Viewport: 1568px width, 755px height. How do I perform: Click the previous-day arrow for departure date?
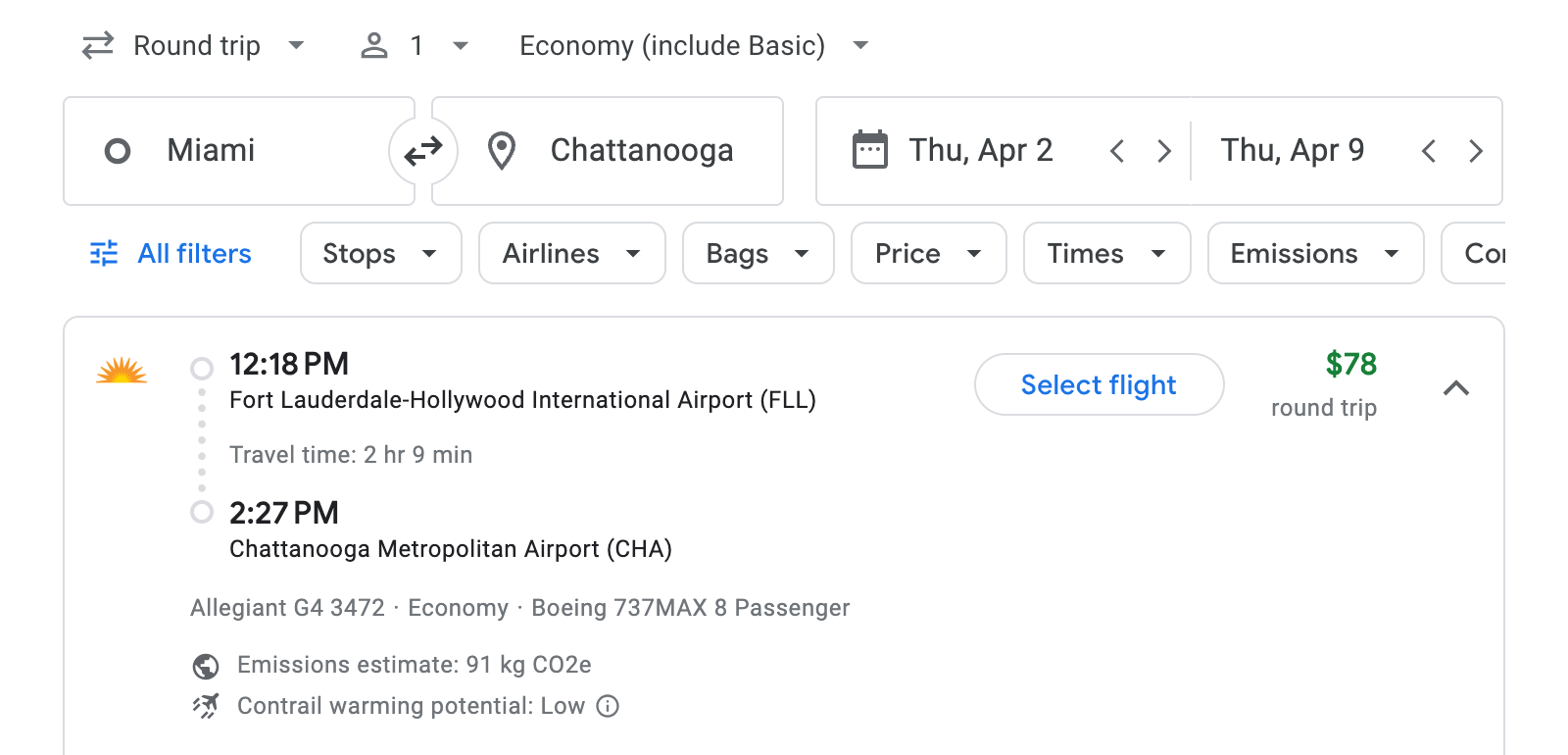click(1116, 150)
